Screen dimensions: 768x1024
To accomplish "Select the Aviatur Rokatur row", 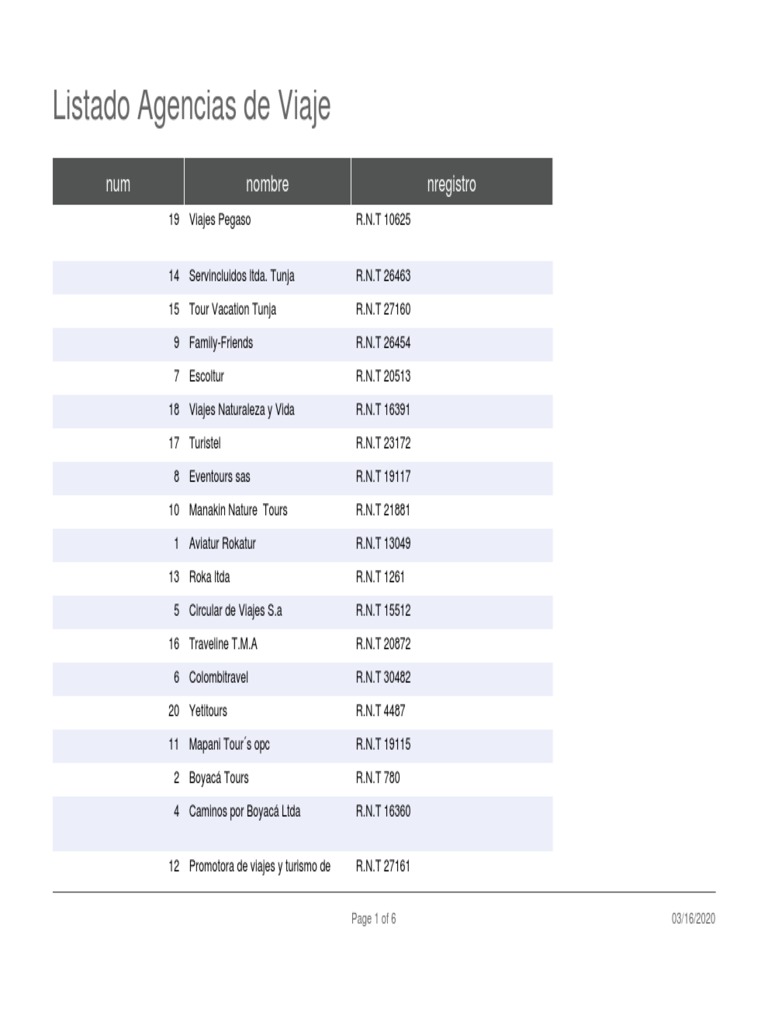I will [222, 543].
